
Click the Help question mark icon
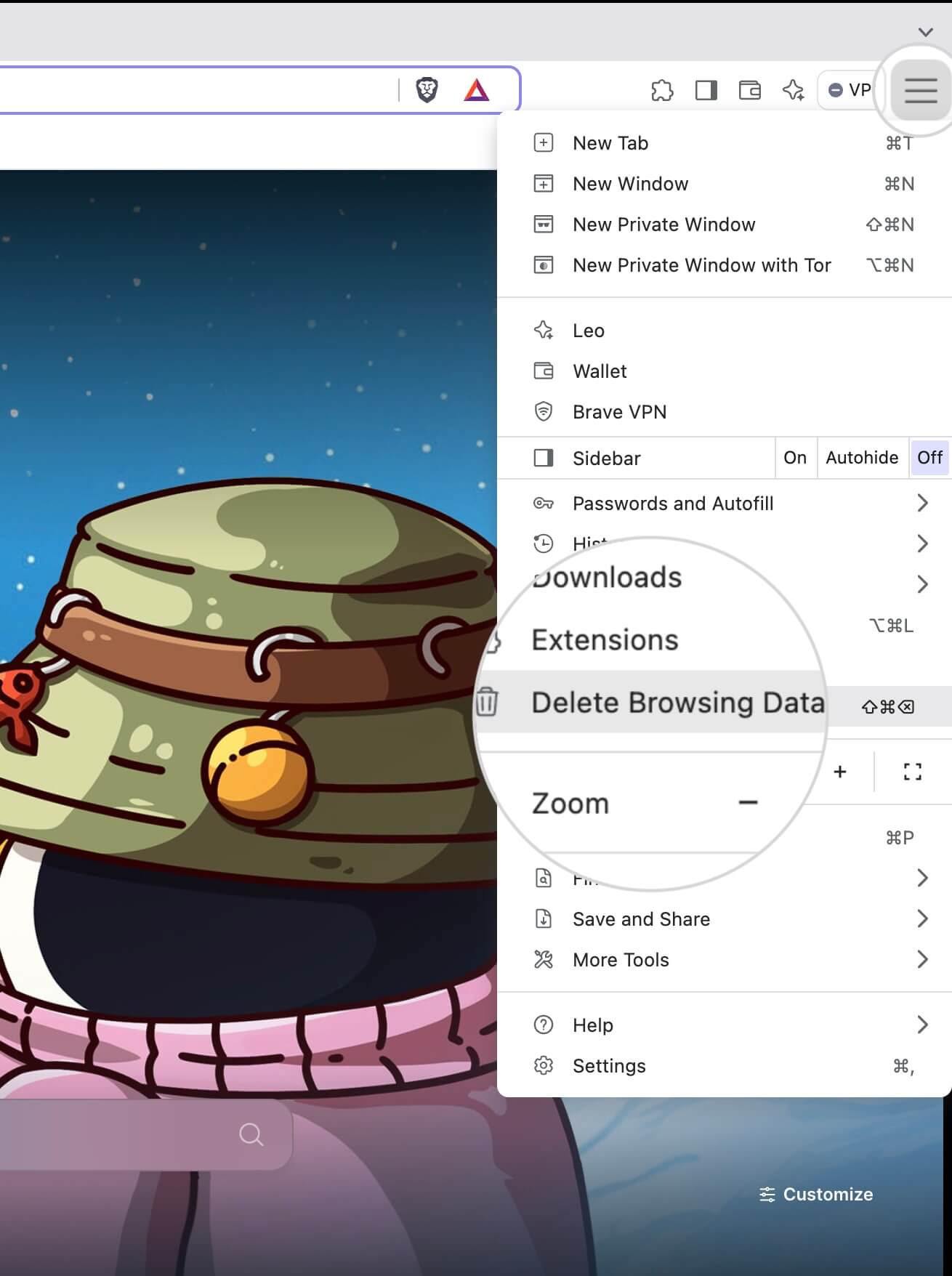[x=544, y=1025]
